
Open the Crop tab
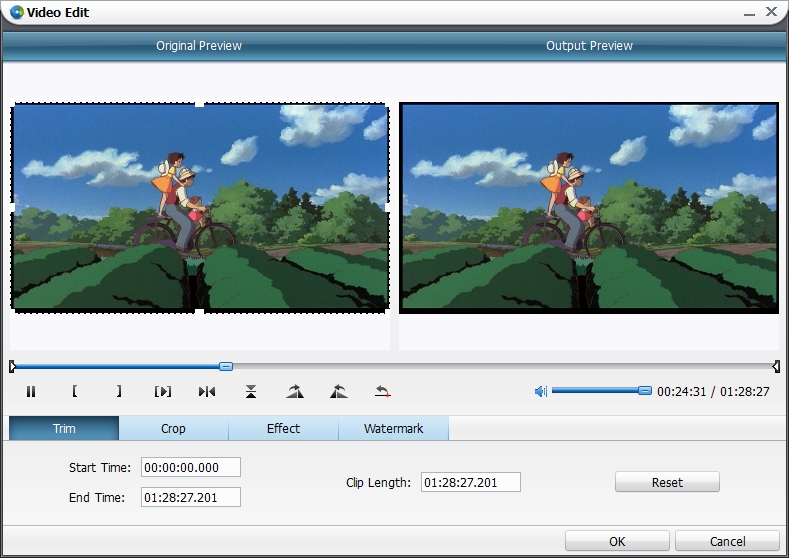174,428
